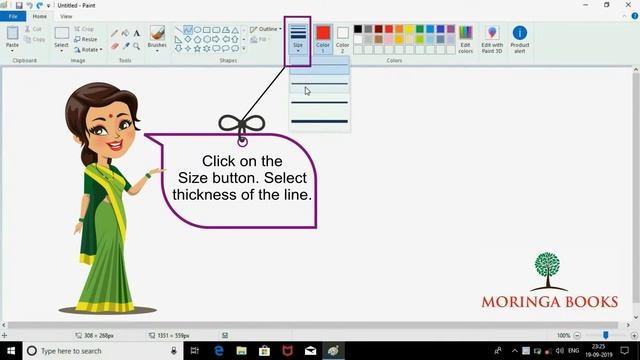
Task: Choose the Five-point star shape
Action: (197, 49)
